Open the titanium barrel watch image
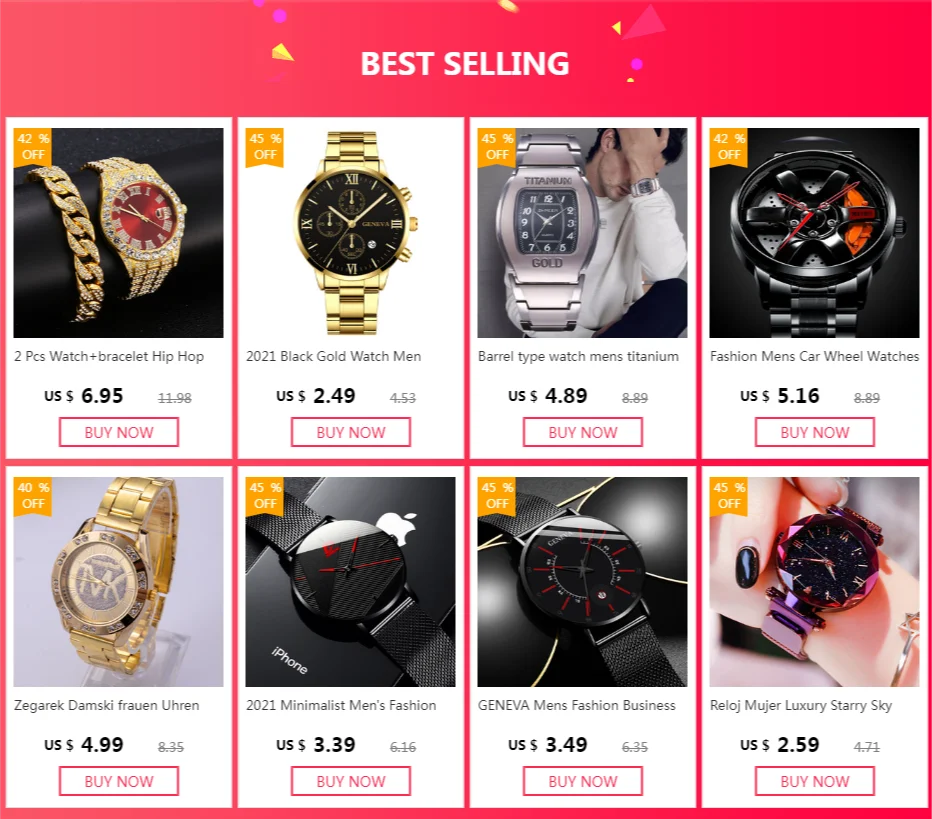The width and height of the screenshot is (932, 819). pos(582,232)
